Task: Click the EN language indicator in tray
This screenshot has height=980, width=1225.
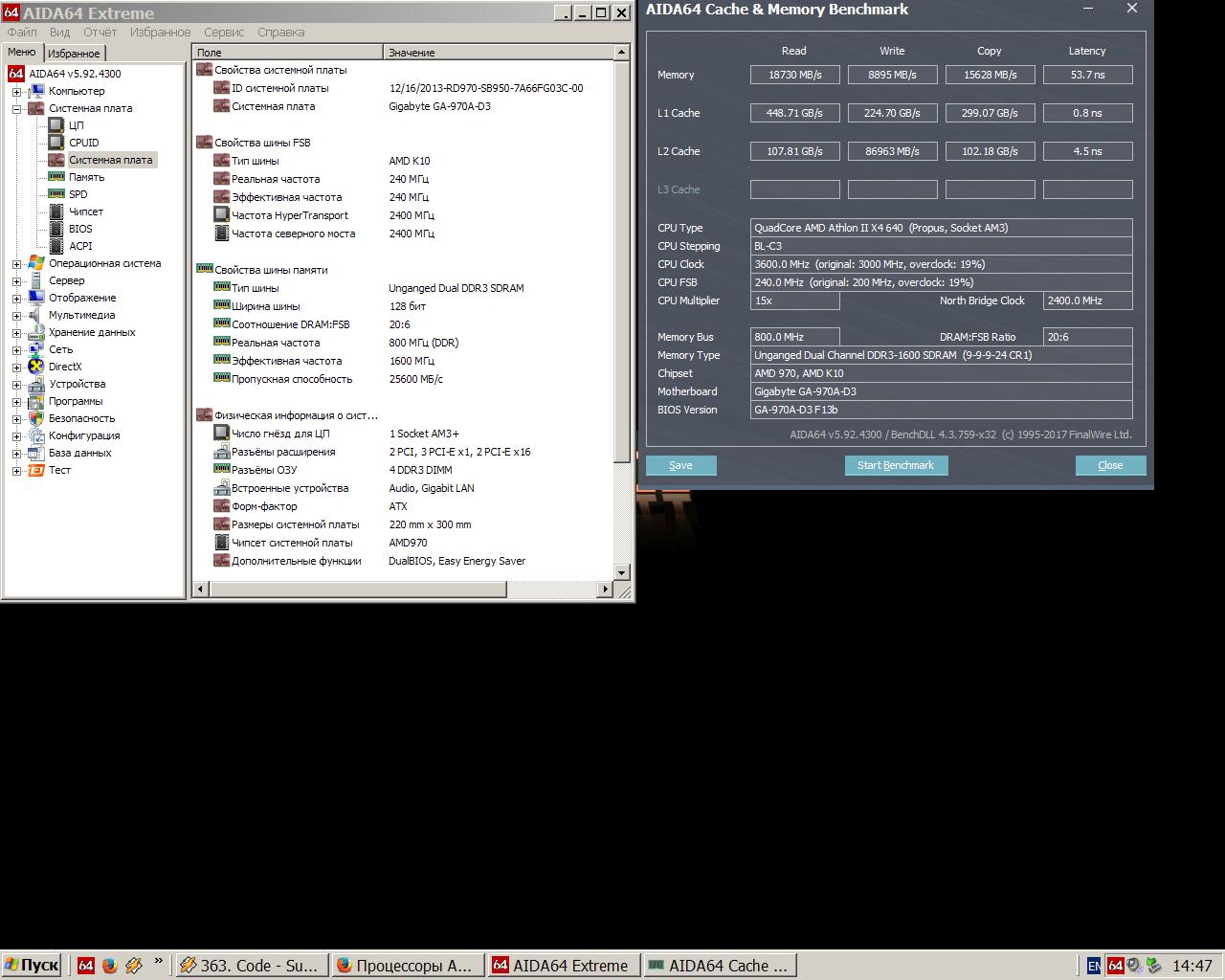Action: pyautogui.click(x=1094, y=966)
